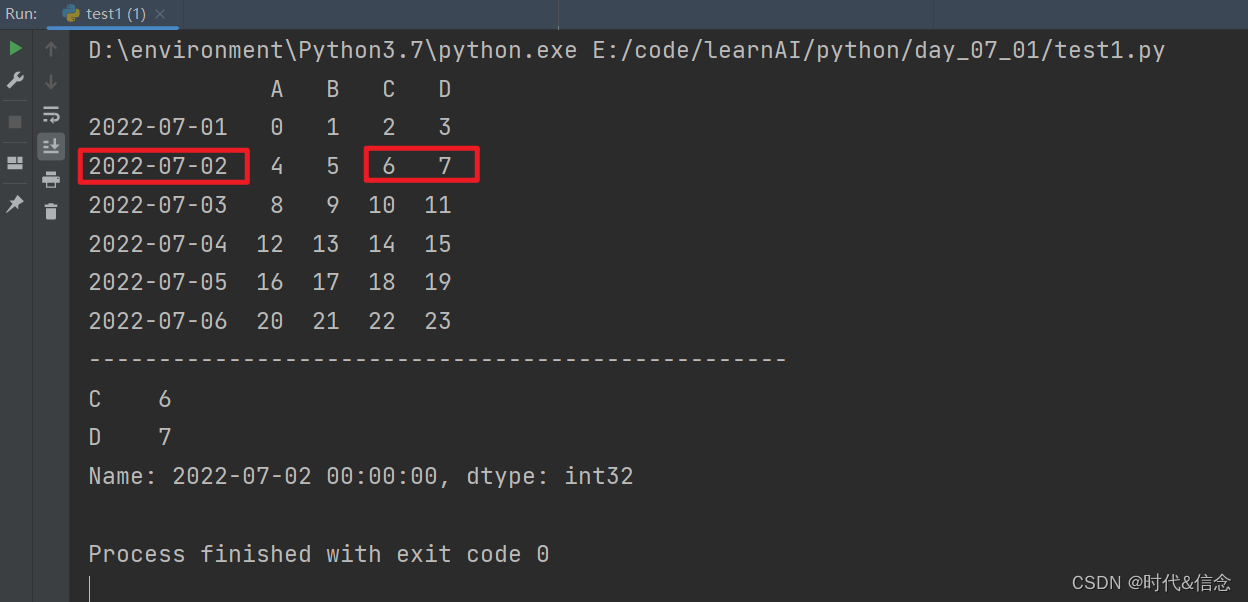Toggle soft-wrap for console lines
The width and height of the screenshot is (1248, 602).
pyautogui.click(x=50, y=113)
